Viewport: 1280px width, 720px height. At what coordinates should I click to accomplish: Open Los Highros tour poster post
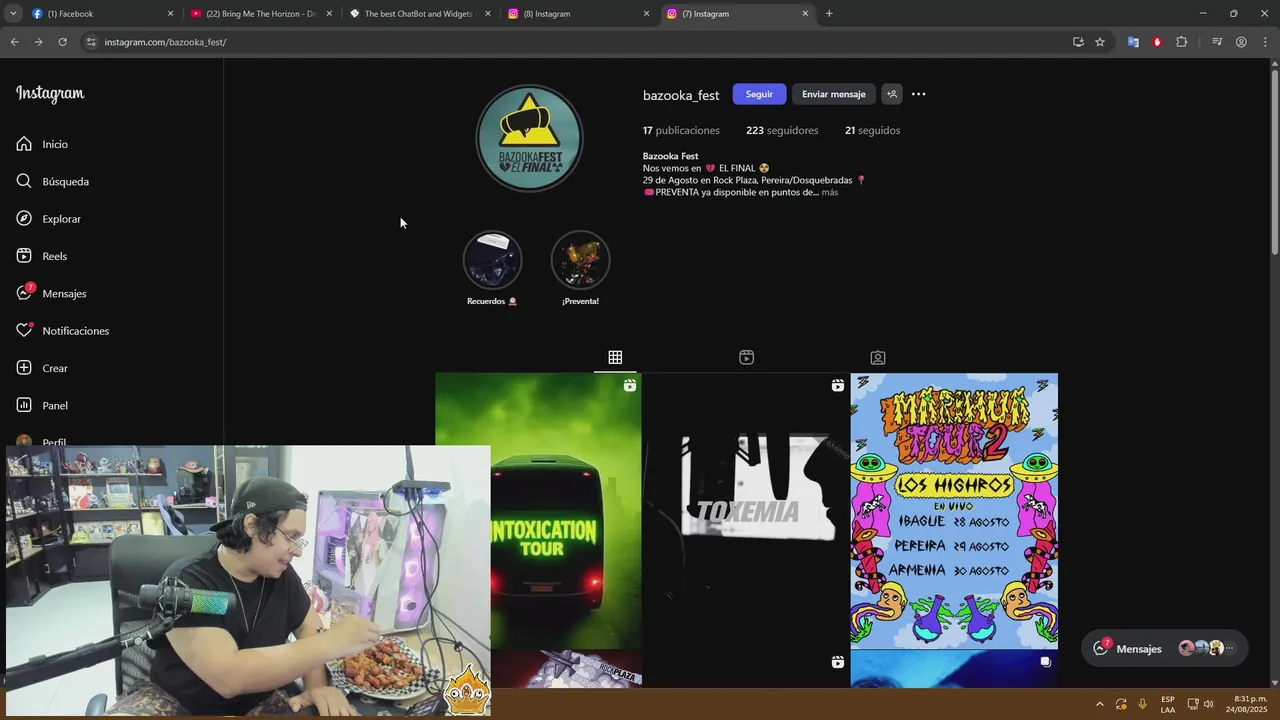click(954, 511)
